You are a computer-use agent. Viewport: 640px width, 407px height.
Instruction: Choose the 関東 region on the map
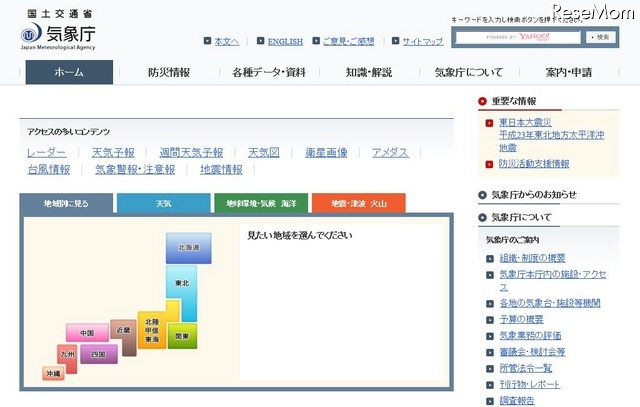coord(183,337)
